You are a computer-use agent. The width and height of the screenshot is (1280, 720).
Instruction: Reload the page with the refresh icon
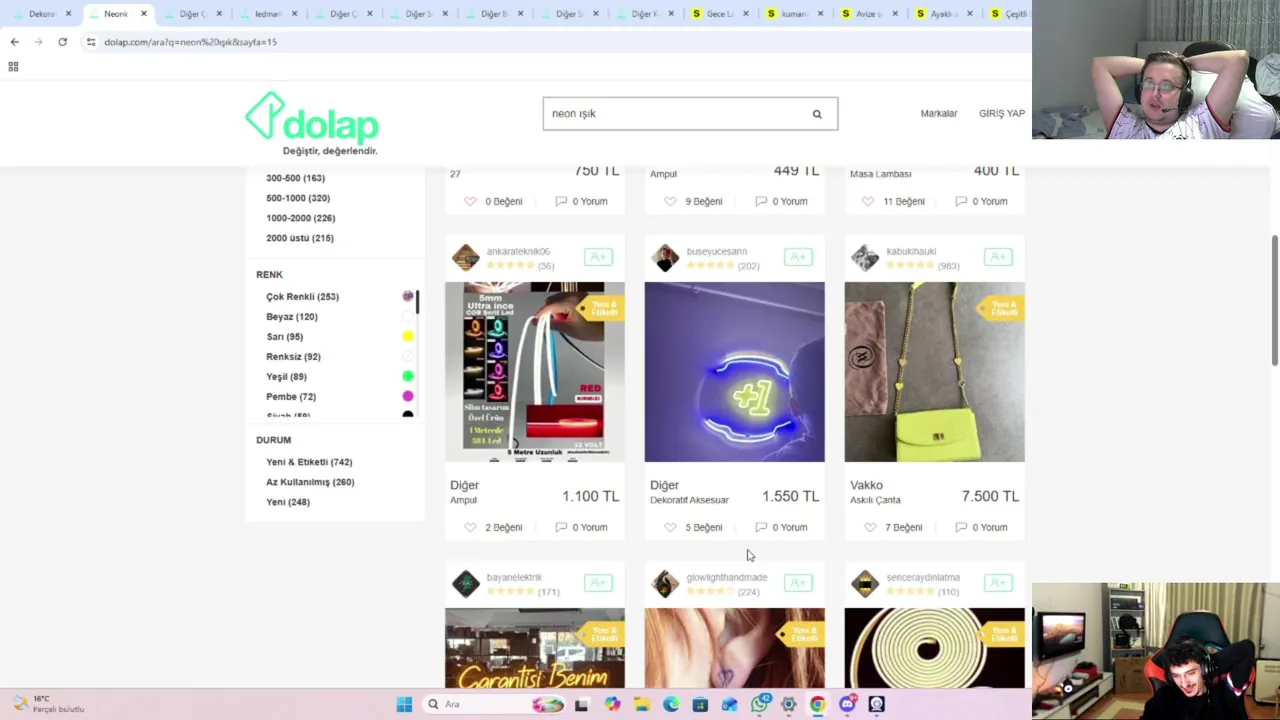62,42
